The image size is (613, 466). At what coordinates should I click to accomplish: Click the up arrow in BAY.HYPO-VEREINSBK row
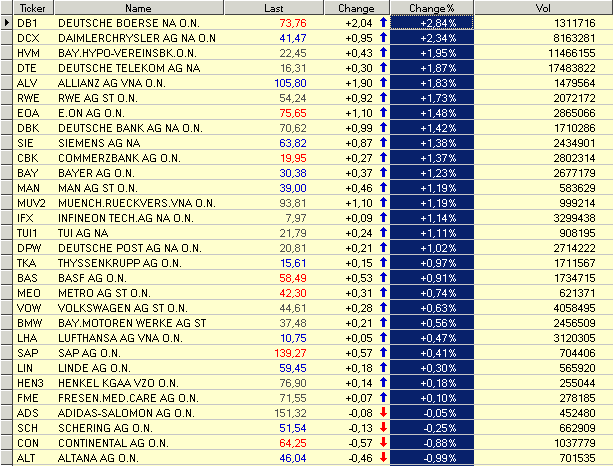tap(383, 52)
